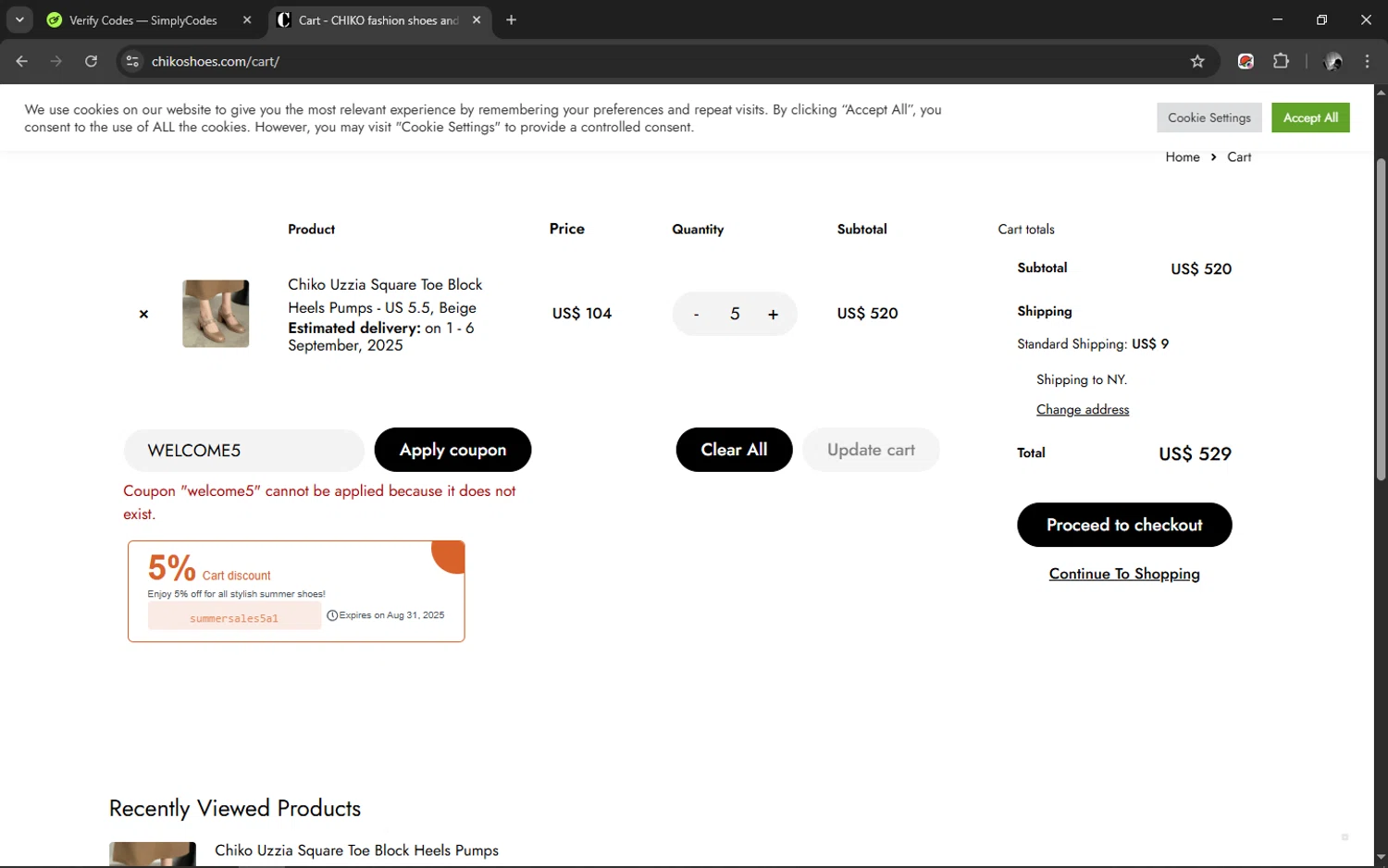The image size is (1388, 868).
Task: Go back to previous page
Action: (22, 61)
